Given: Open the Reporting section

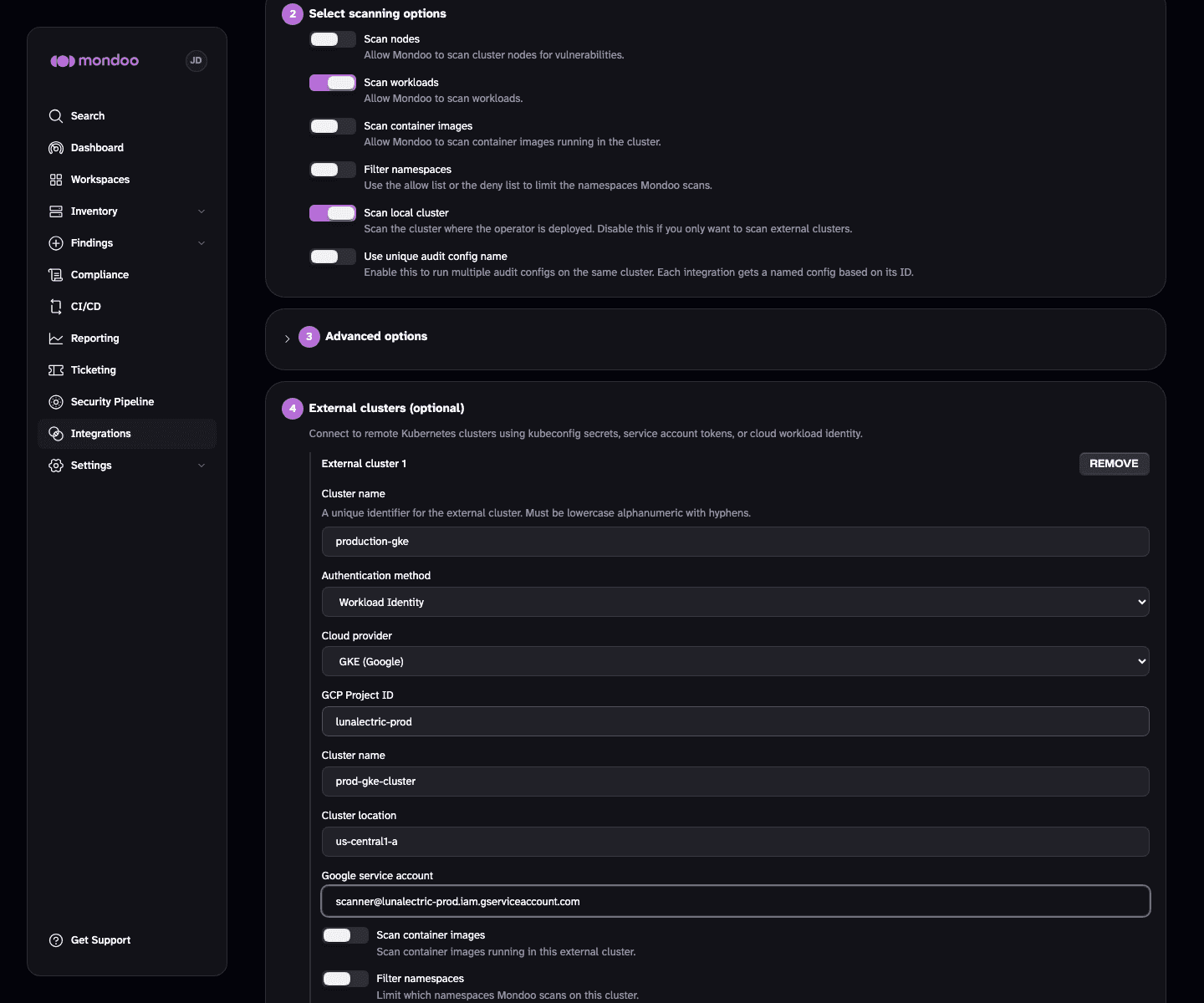Looking at the screenshot, I should (127, 339).
